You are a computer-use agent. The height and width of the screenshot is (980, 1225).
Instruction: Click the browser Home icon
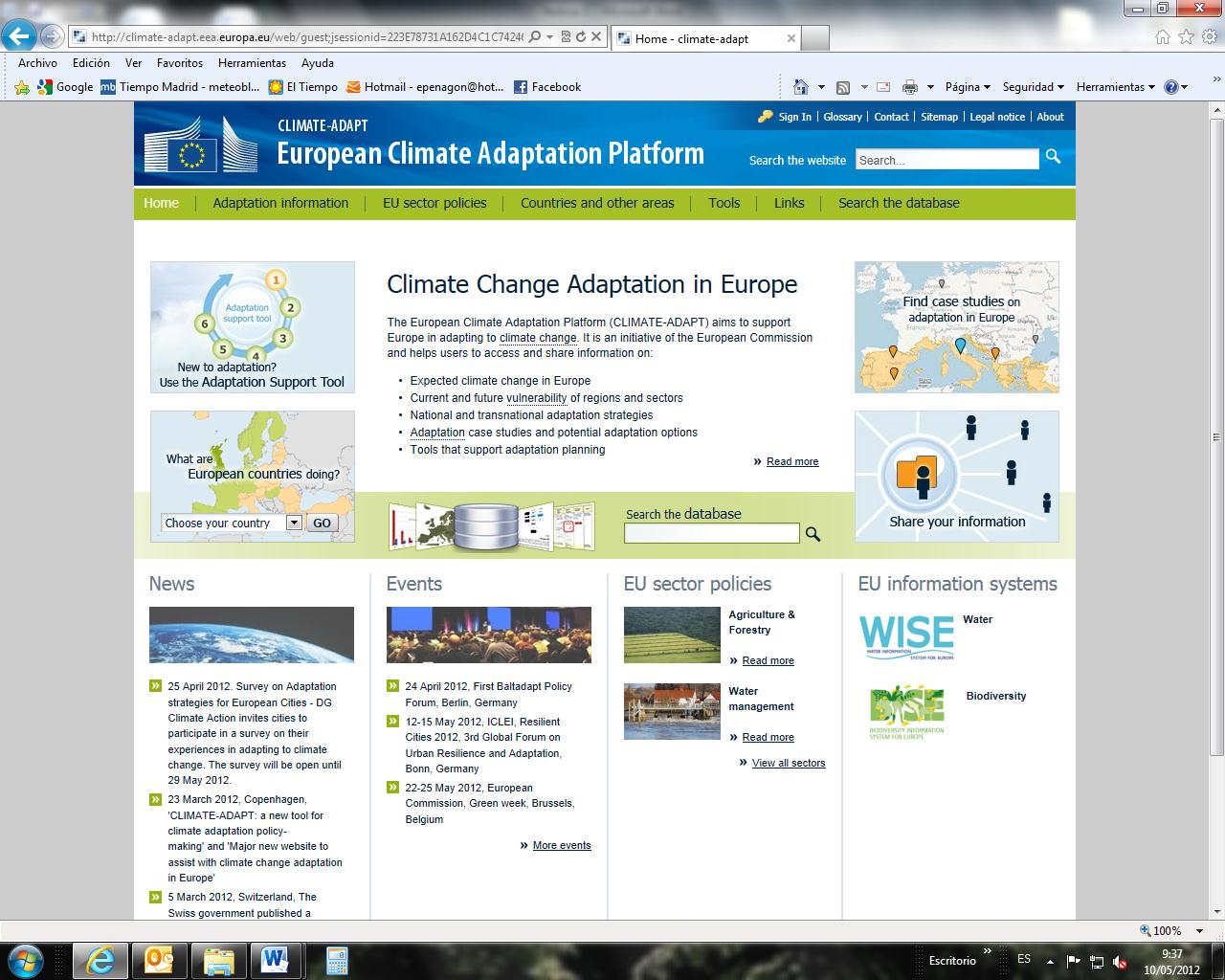click(801, 86)
